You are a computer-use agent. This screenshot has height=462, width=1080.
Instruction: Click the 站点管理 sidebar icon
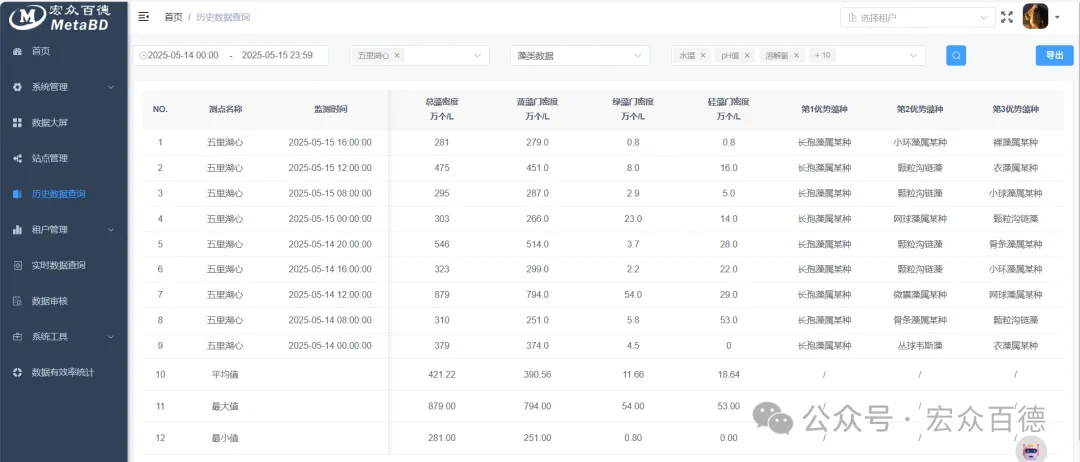click(x=18, y=158)
